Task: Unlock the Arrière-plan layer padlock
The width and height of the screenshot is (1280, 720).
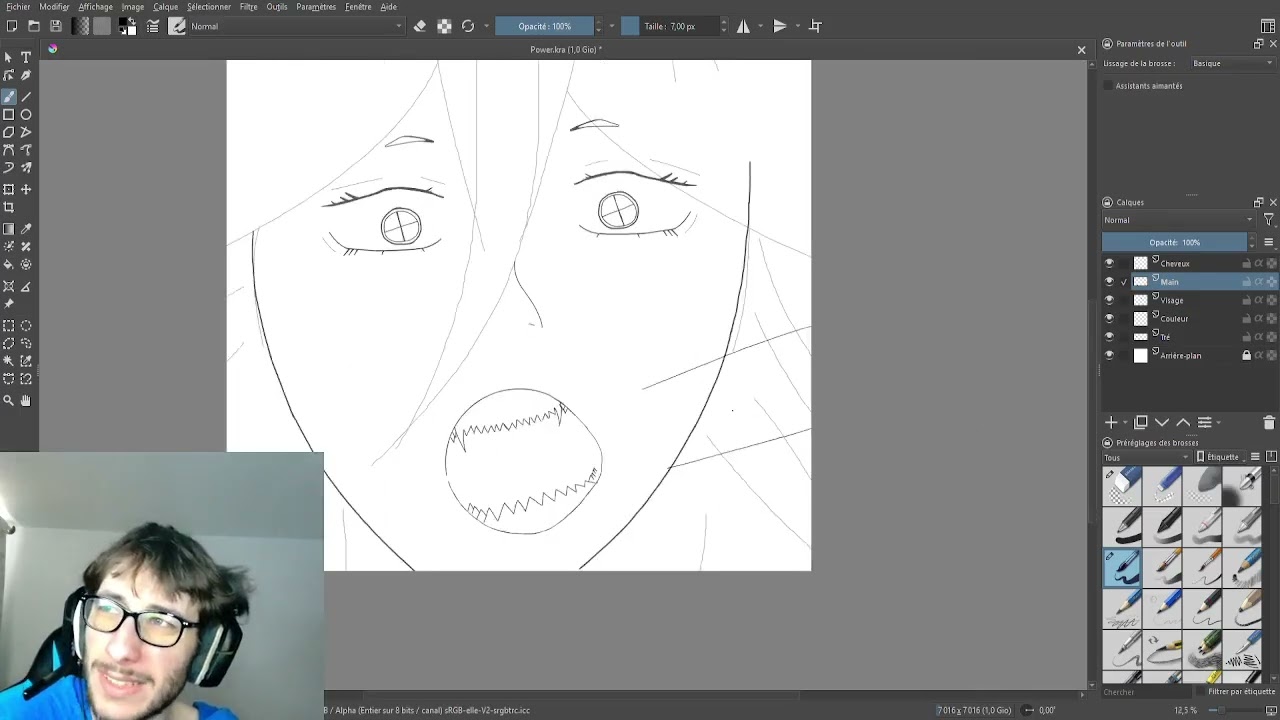Action: point(1246,355)
